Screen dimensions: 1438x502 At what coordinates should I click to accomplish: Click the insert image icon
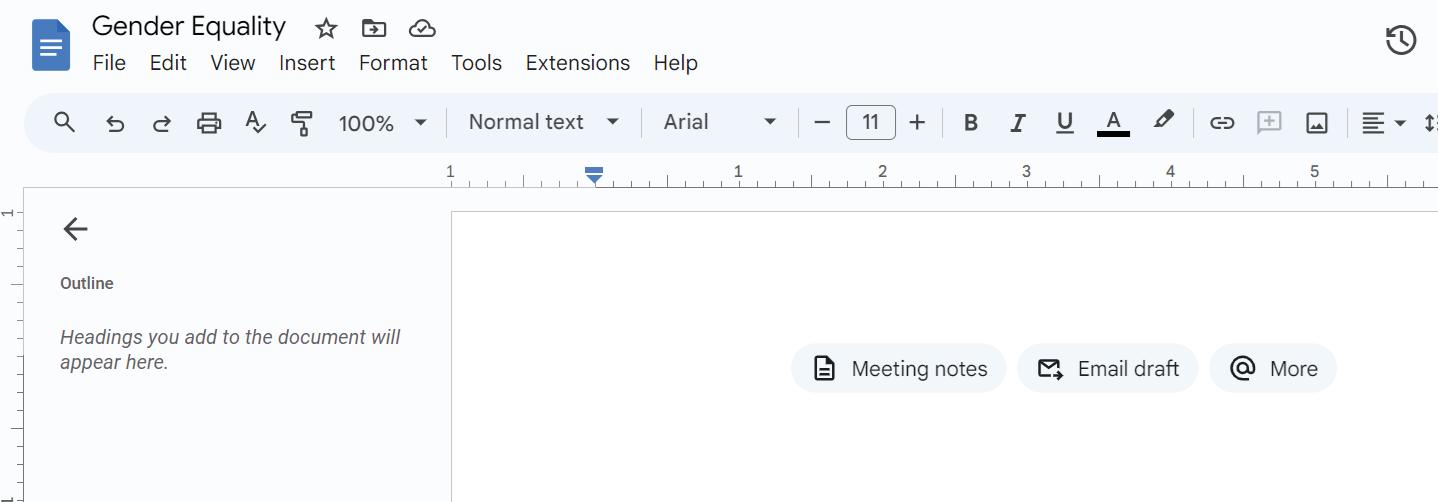[x=1317, y=123]
